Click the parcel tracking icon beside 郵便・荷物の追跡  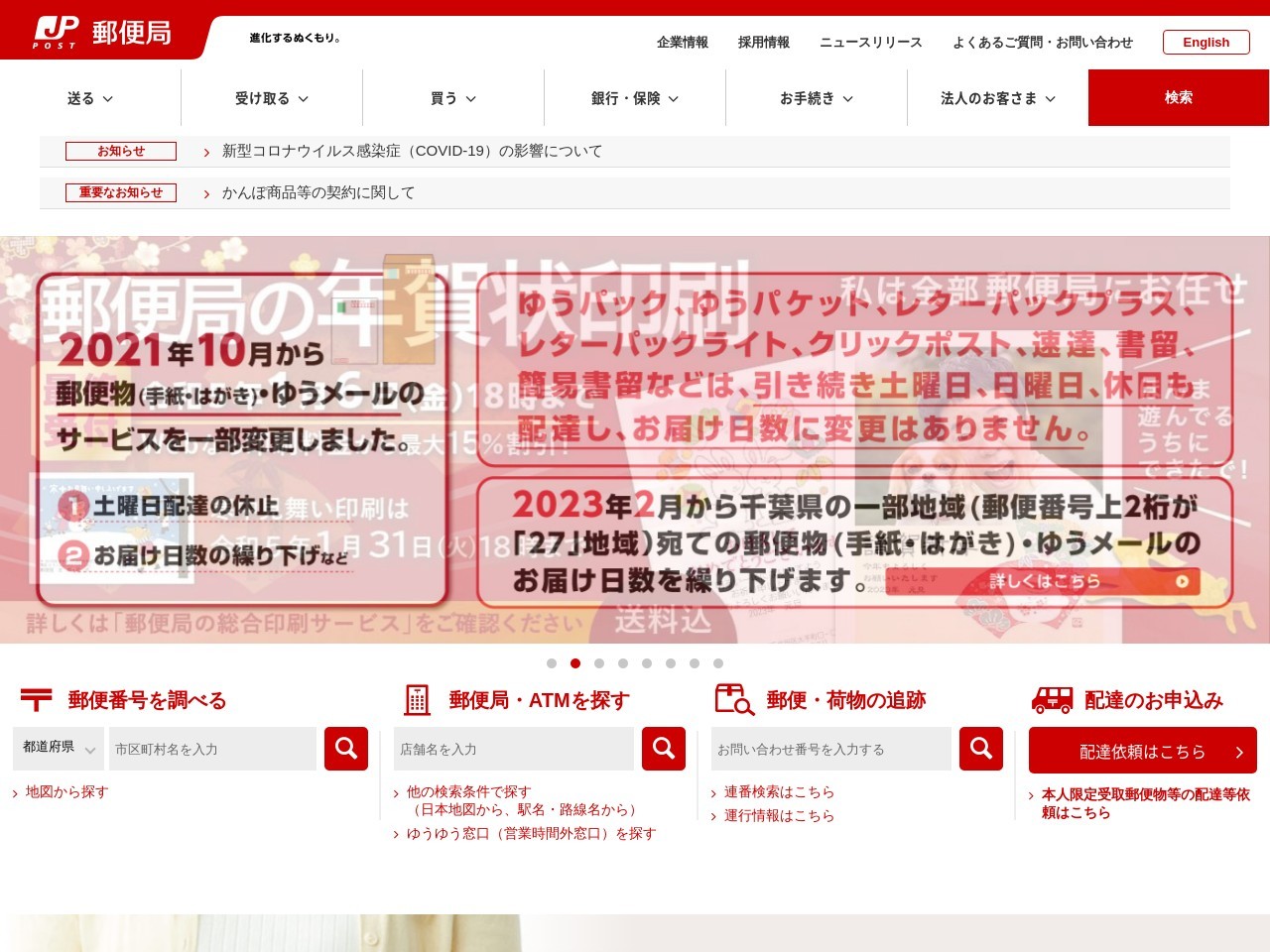(x=735, y=700)
